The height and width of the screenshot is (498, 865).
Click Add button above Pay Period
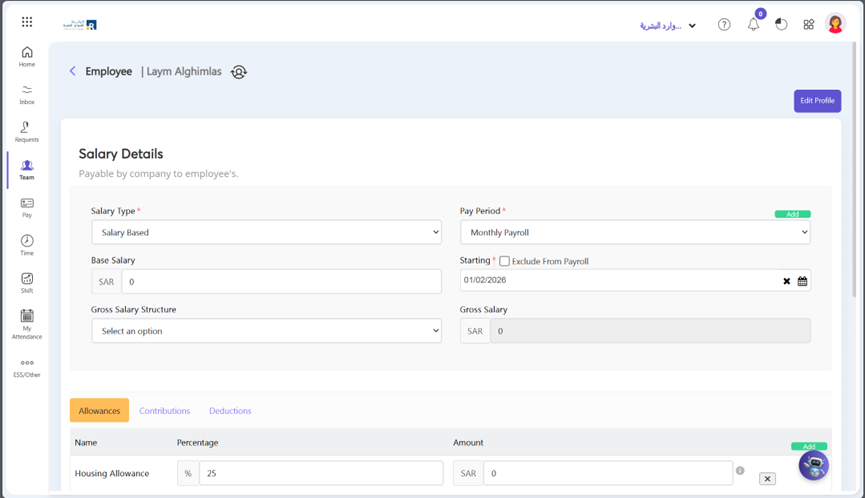pos(792,214)
